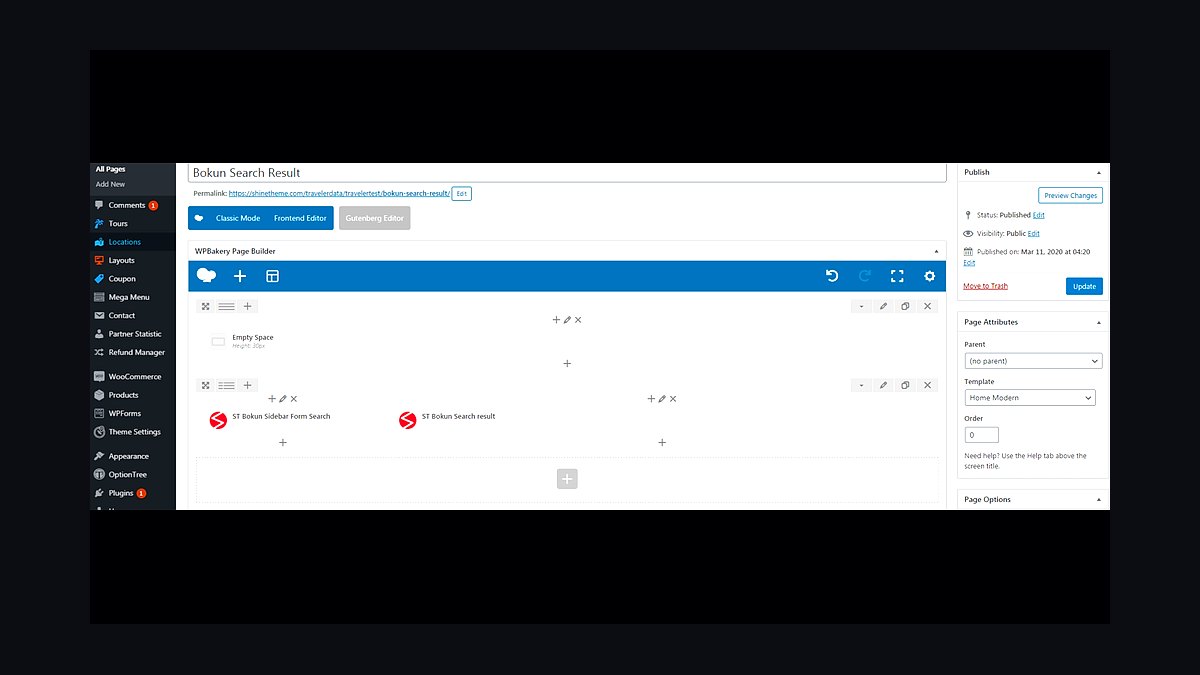
Task: Edit the Visibility: Public setting
Action: 1034,233
